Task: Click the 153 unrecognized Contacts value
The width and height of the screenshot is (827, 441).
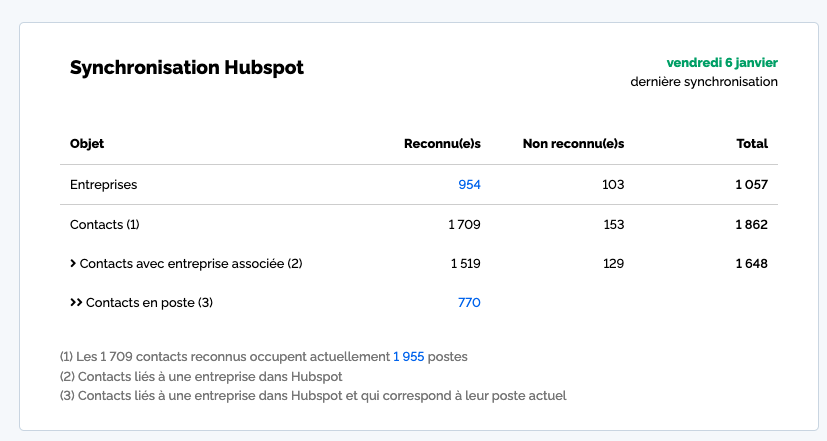Action: [x=613, y=225]
